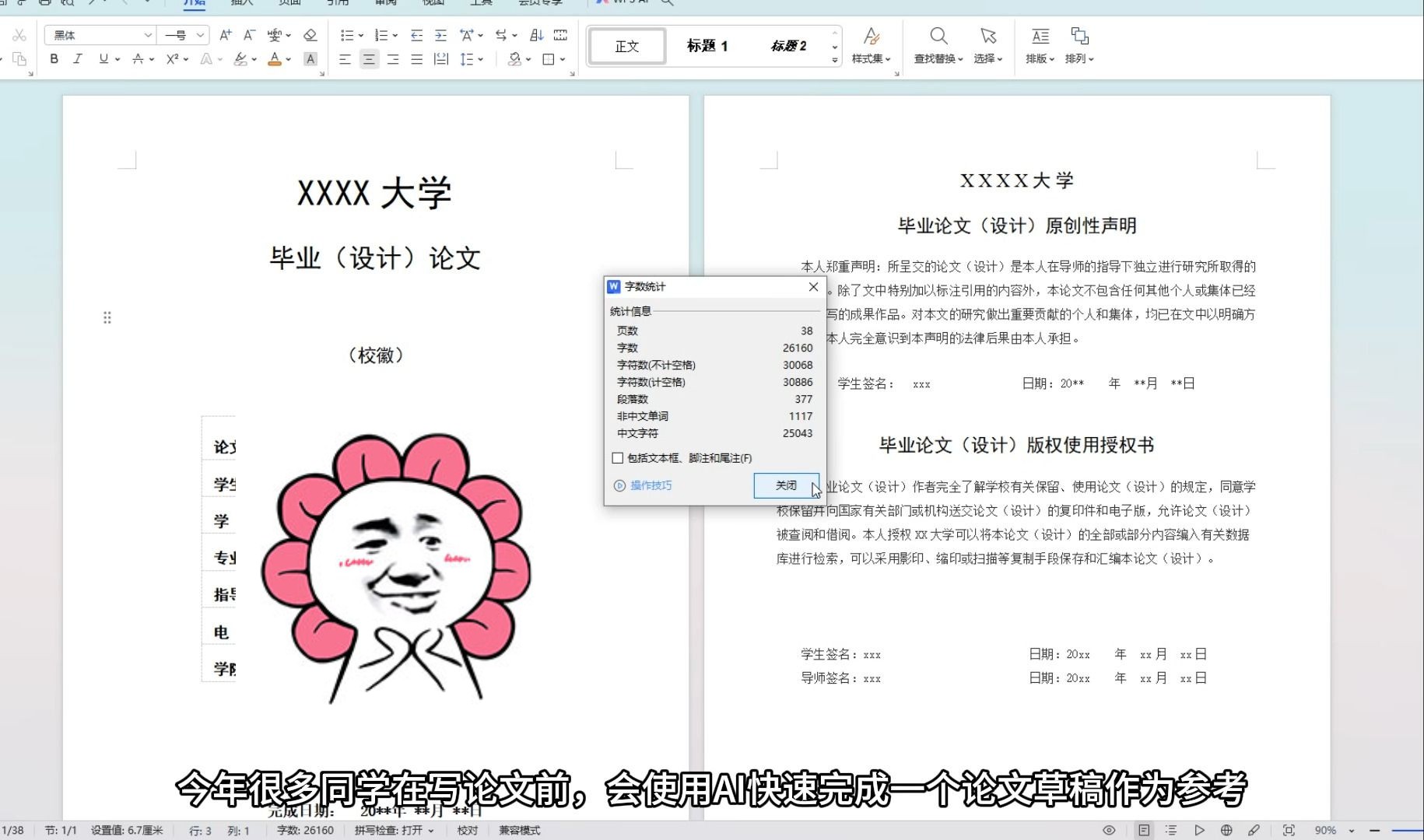The height and width of the screenshot is (840, 1424).
Task: Click the zoom out minus button
Action: [1374, 830]
